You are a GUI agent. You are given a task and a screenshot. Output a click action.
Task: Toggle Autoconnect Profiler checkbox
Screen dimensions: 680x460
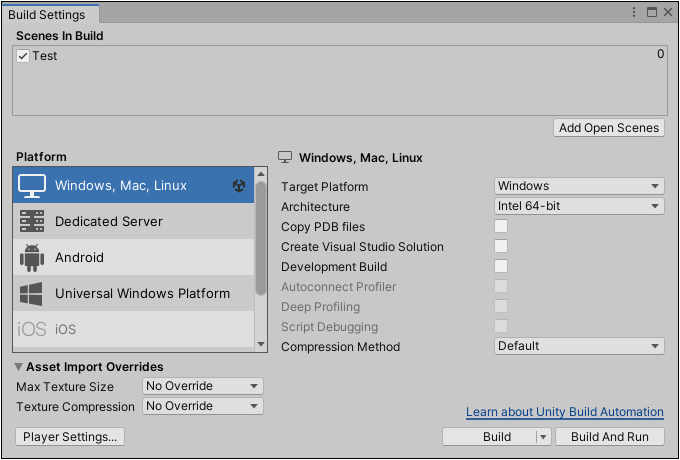click(x=501, y=286)
